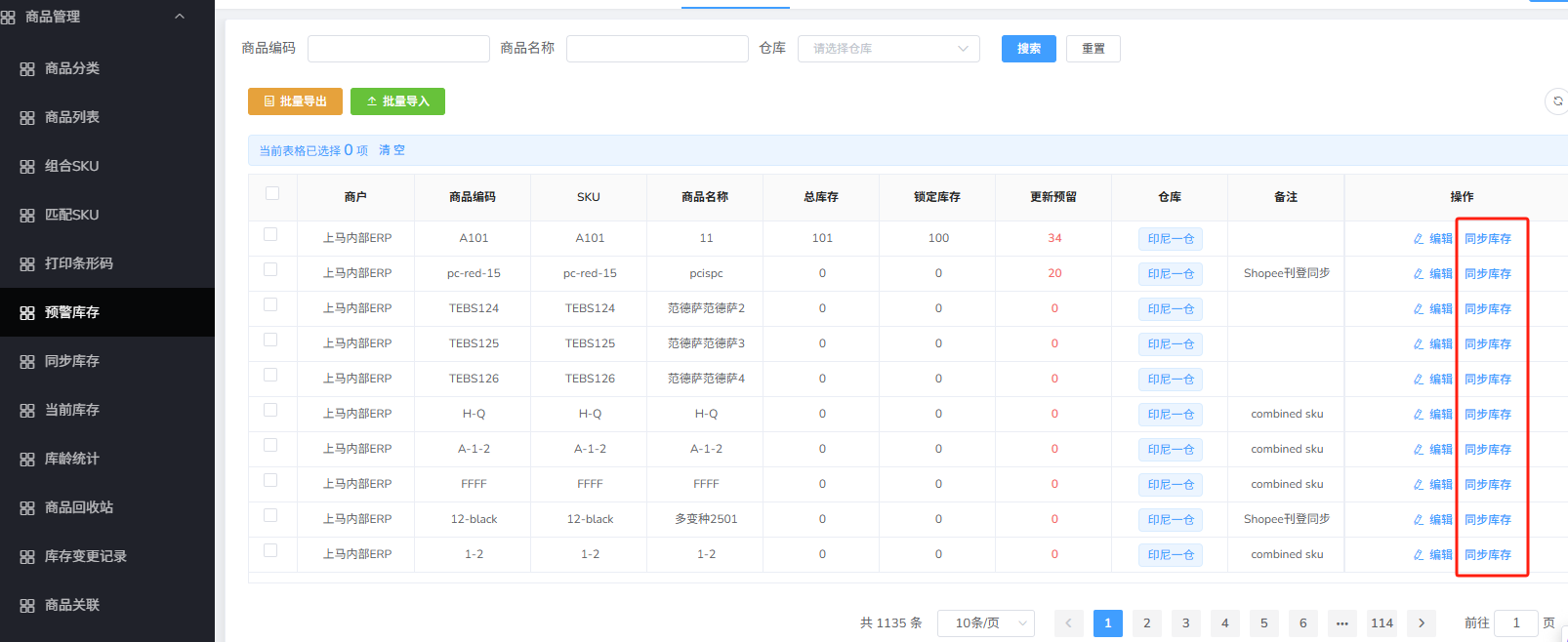Screen dimensions: 1568x642
Task: Expand more pages via the ellipsis button
Action: click(1342, 622)
